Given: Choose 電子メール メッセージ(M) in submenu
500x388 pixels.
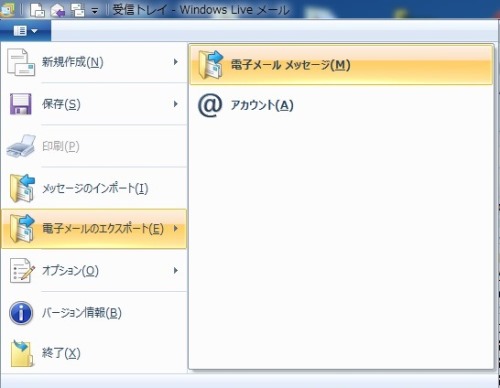Looking at the screenshot, I should (341, 65).
